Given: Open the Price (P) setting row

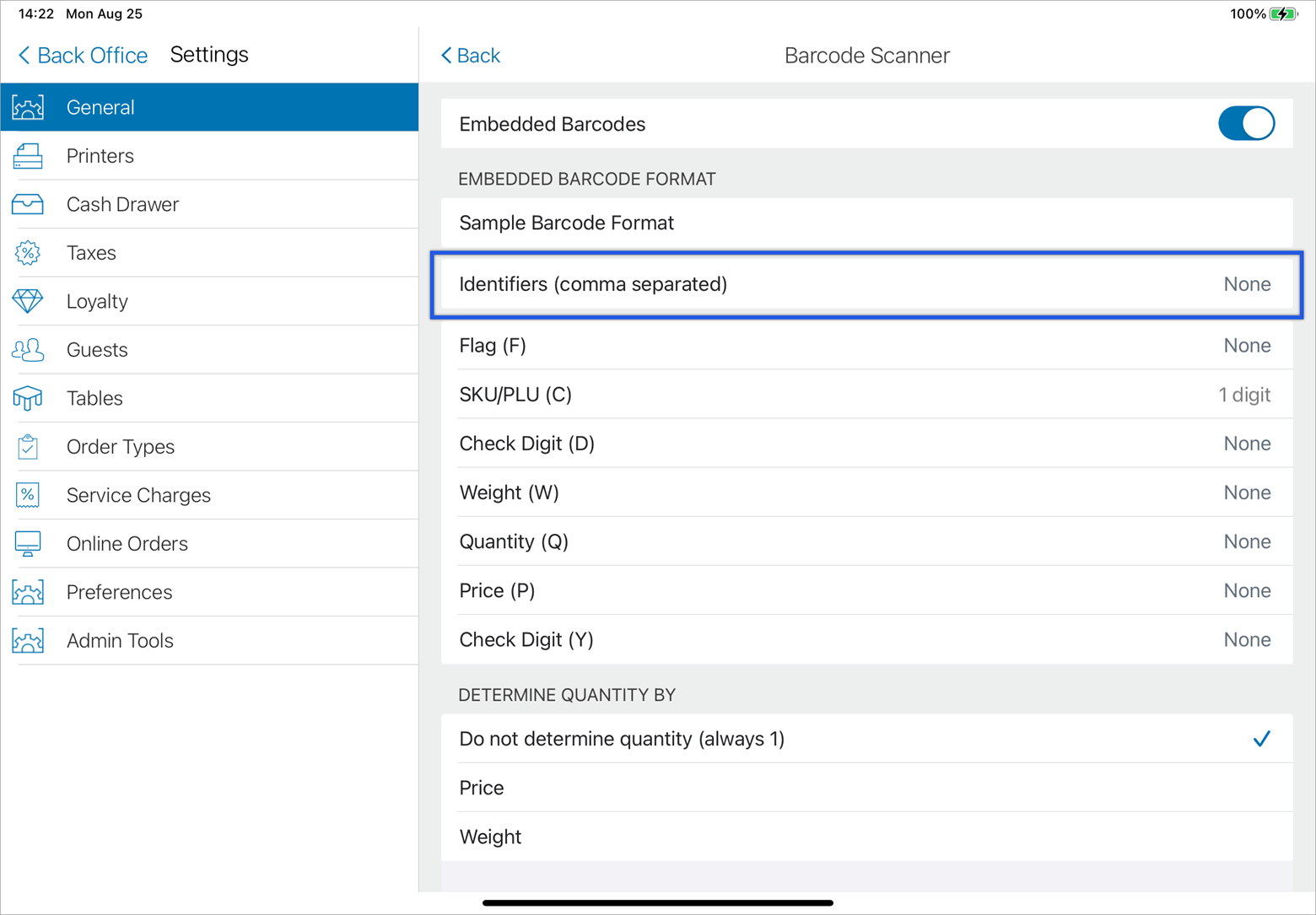Looking at the screenshot, I should coord(866,590).
